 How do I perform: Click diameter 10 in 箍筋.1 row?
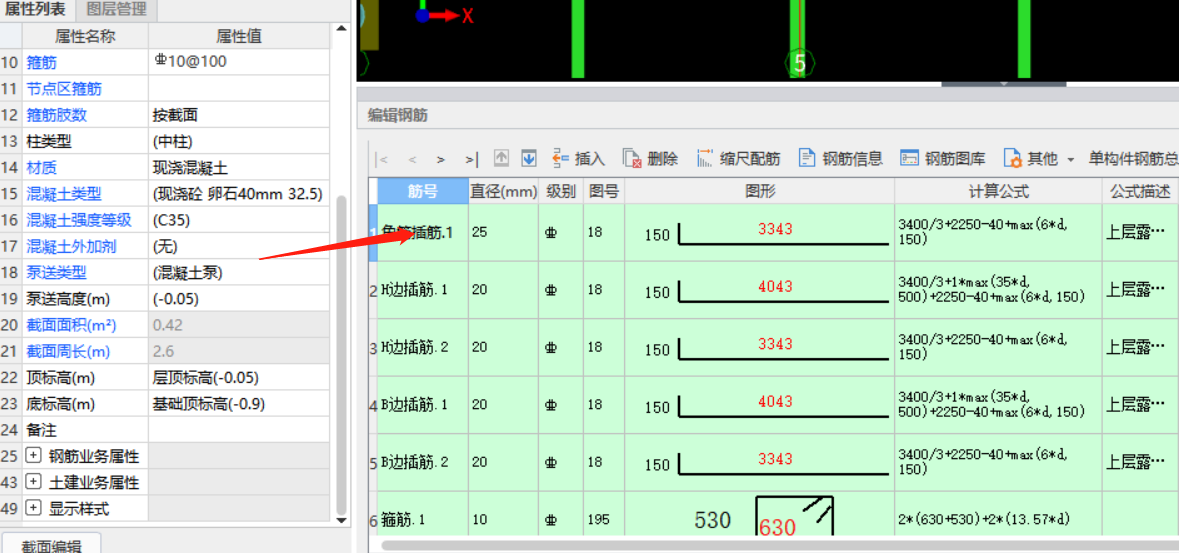pyautogui.click(x=503, y=518)
